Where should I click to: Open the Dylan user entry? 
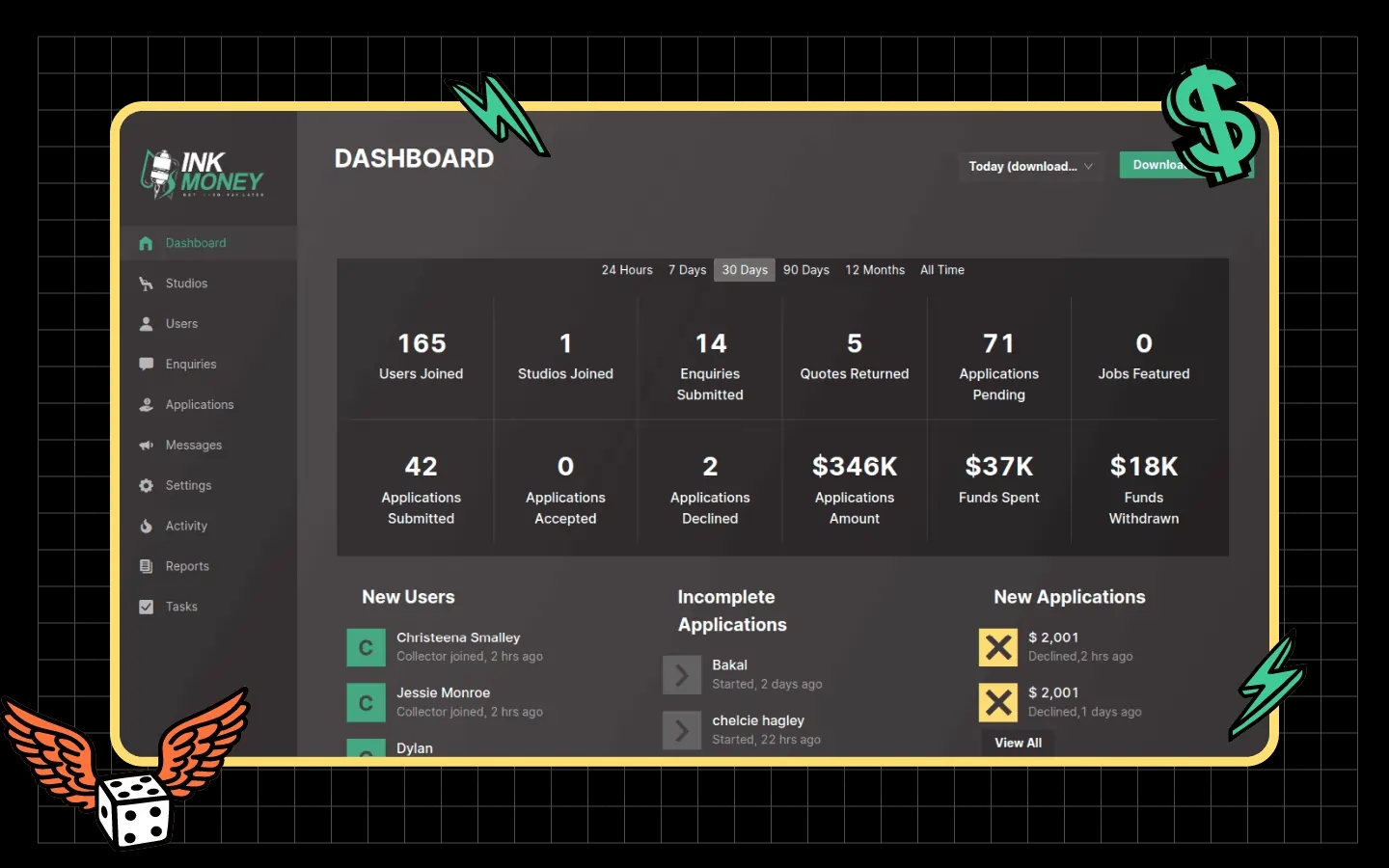coord(415,748)
